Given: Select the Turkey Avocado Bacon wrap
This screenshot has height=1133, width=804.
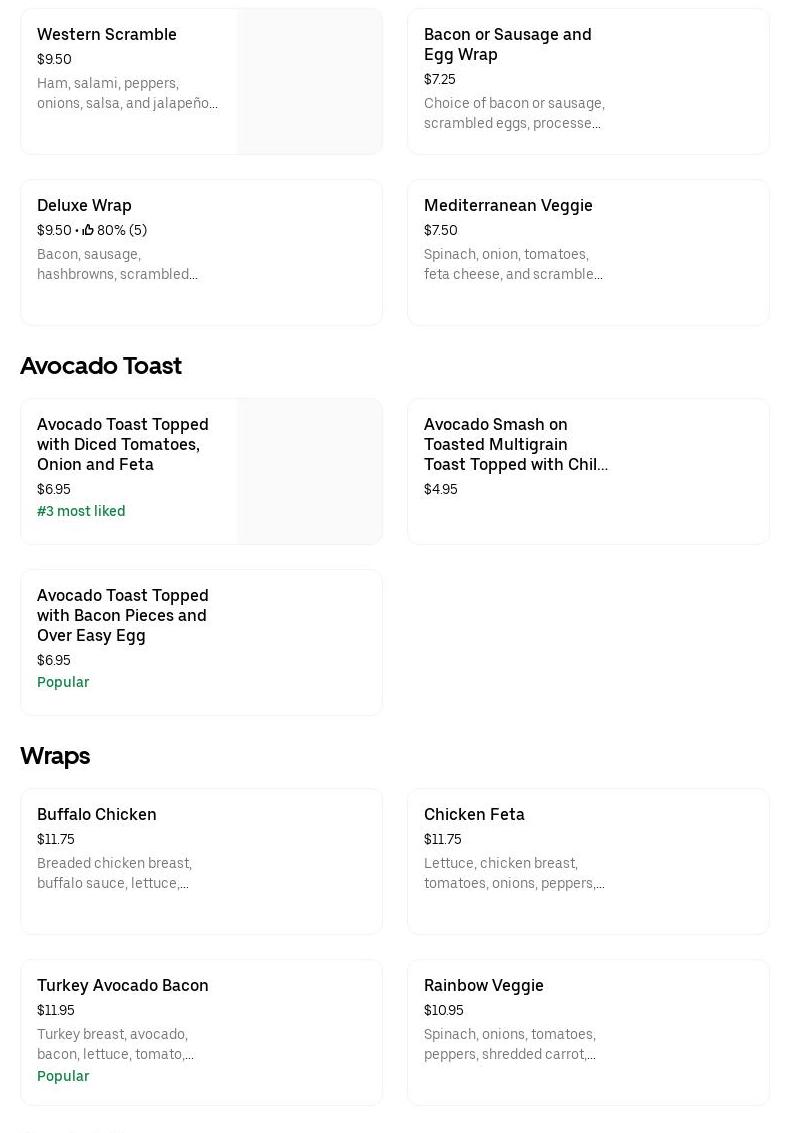Looking at the screenshot, I should (x=123, y=986).
